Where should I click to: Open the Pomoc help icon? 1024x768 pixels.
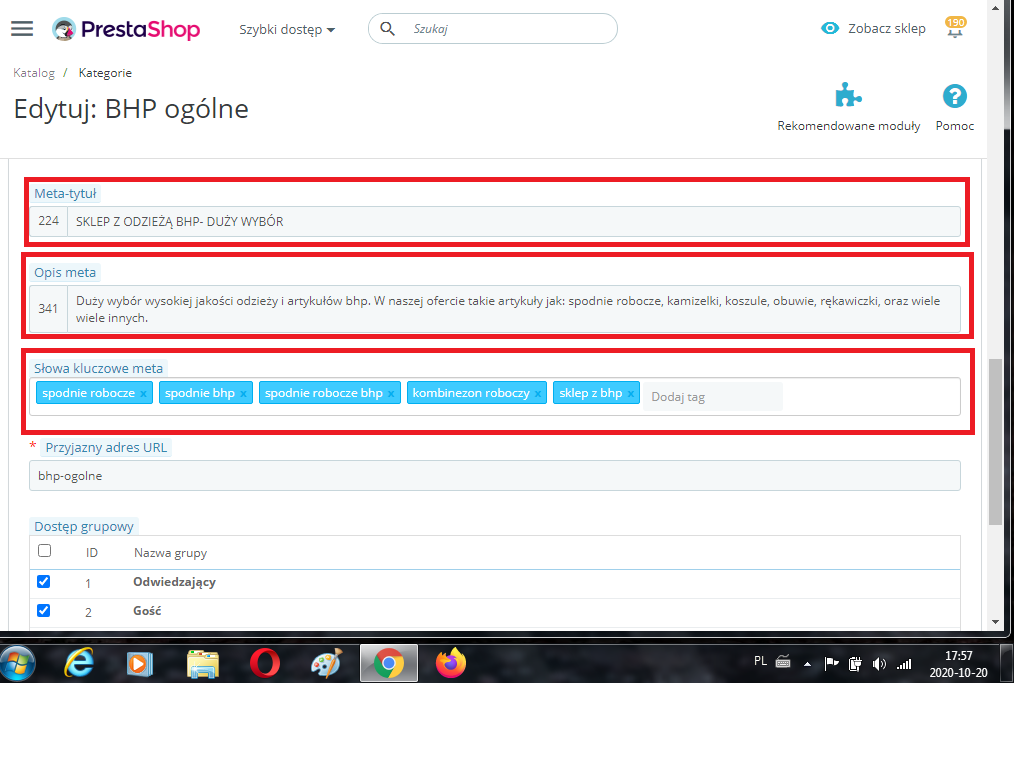tap(954, 97)
